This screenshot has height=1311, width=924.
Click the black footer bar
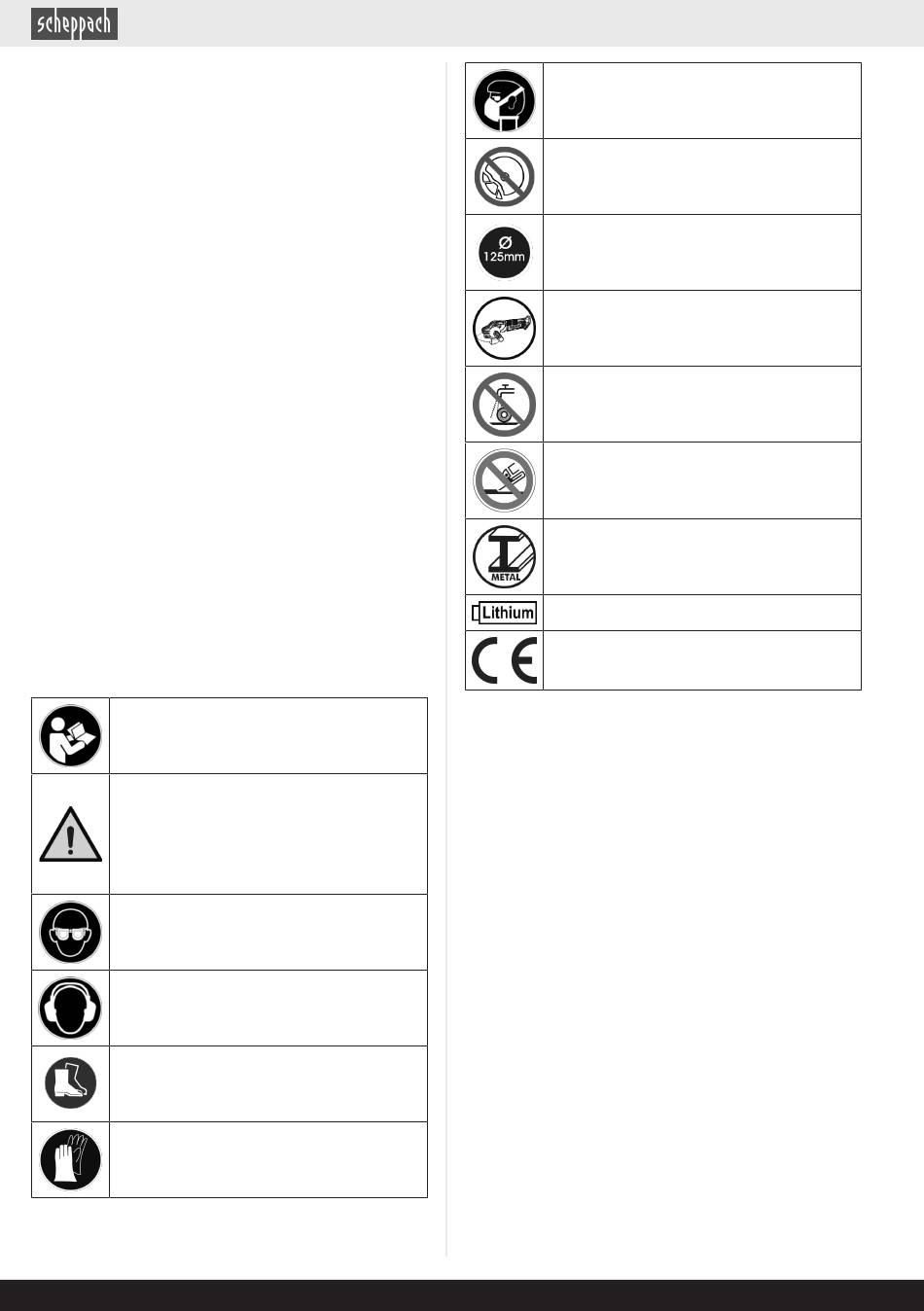click(x=462, y=1294)
